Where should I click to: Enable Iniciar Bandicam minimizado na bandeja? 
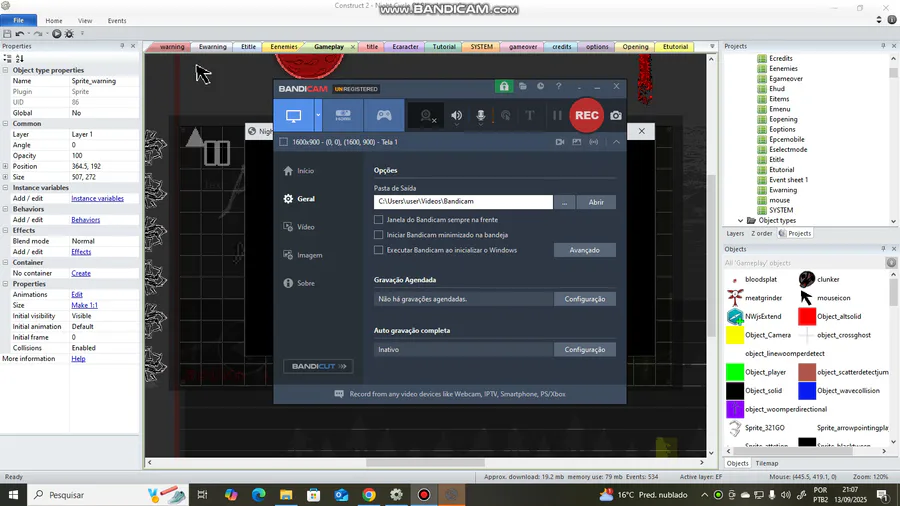[x=378, y=235]
